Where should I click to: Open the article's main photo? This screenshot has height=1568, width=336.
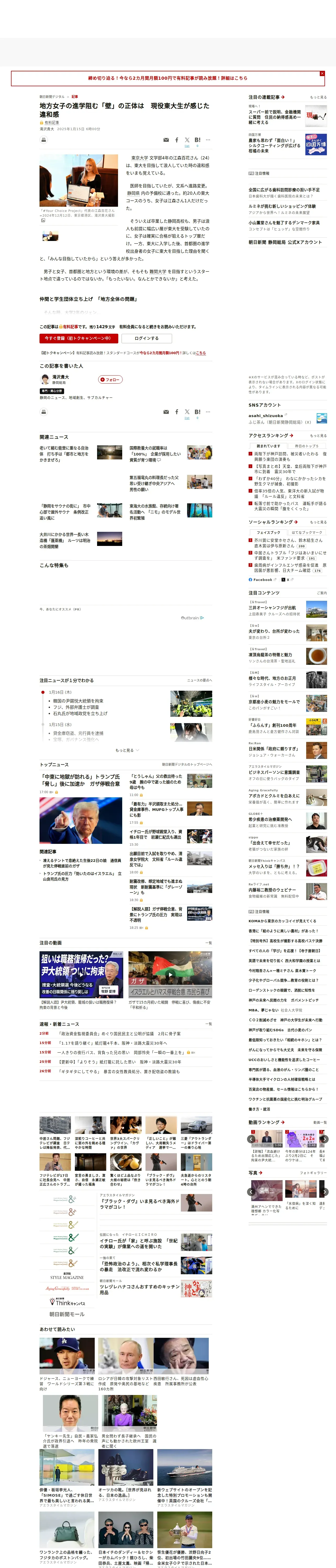(x=79, y=181)
